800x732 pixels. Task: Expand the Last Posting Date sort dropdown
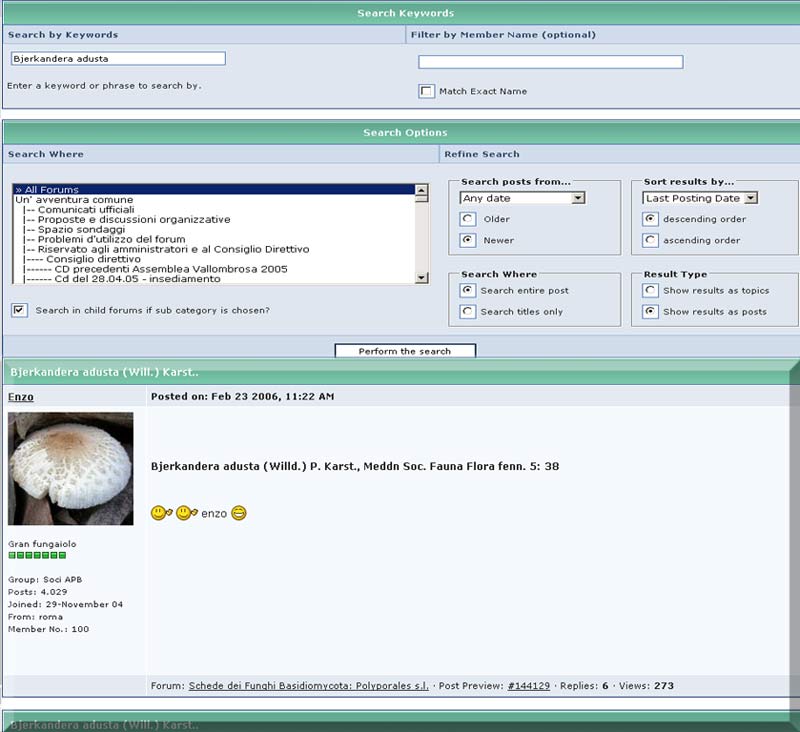700,198
